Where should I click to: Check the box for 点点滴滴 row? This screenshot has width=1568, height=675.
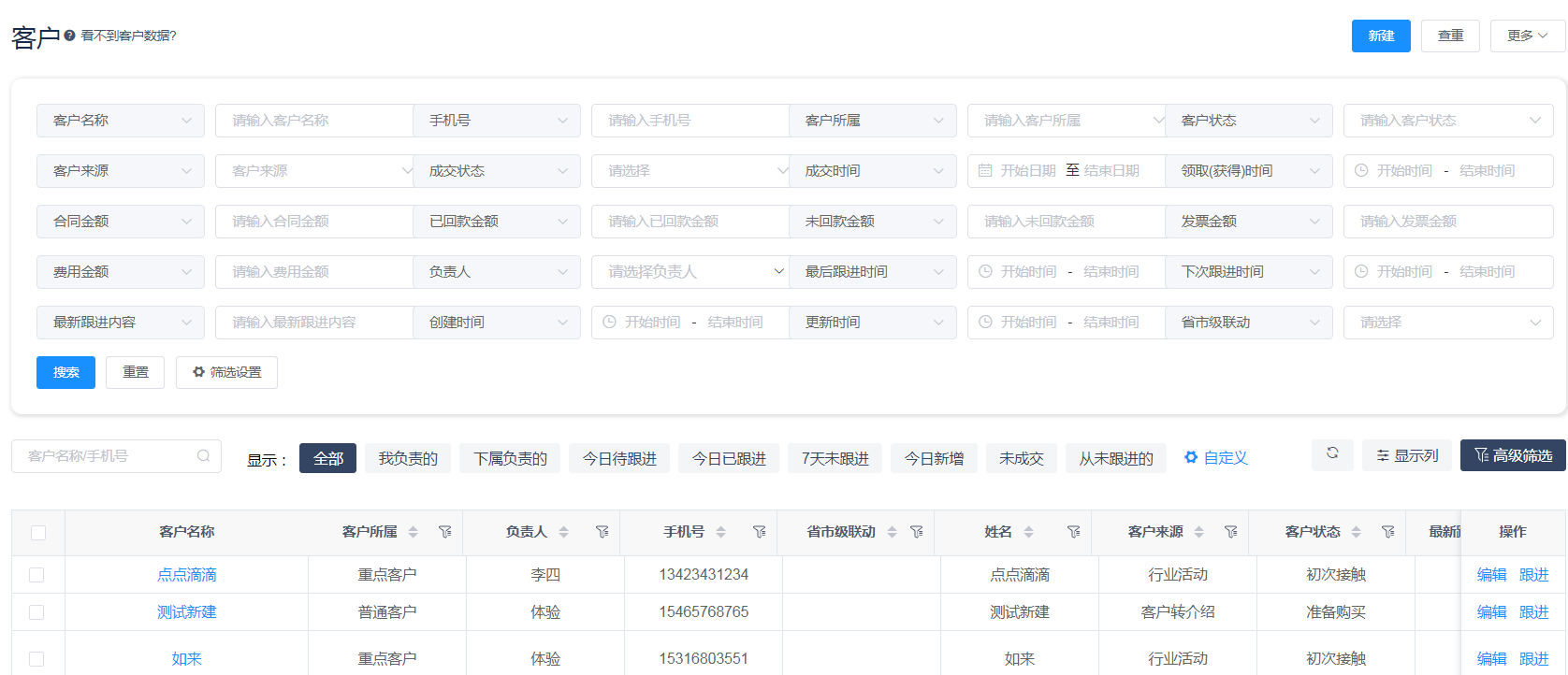pos(36,575)
